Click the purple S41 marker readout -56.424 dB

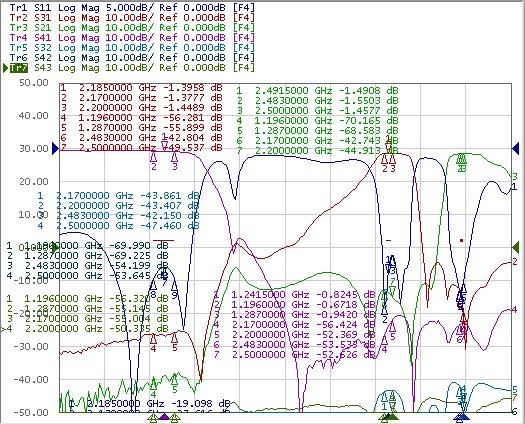pyautogui.click(x=346, y=325)
